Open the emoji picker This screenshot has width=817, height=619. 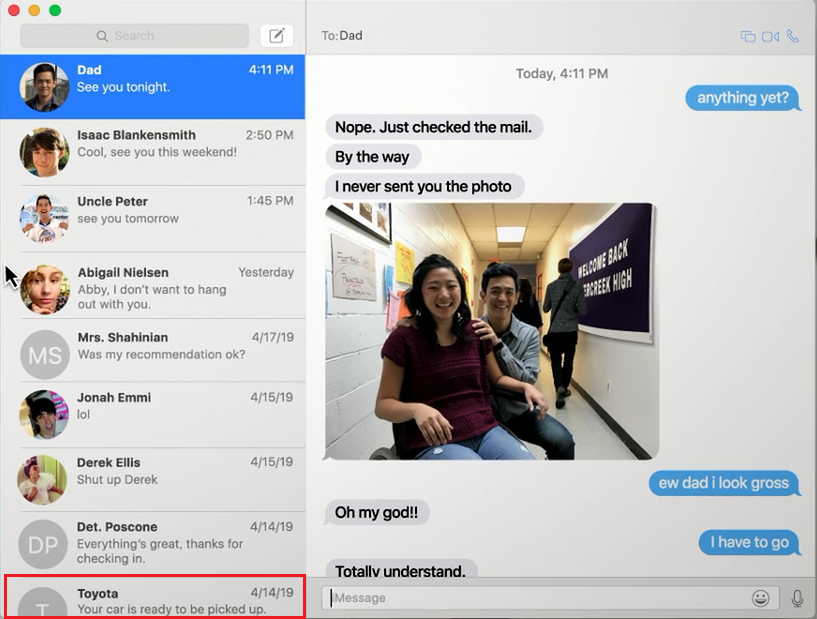pyautogui.click(x=761, y=598)
